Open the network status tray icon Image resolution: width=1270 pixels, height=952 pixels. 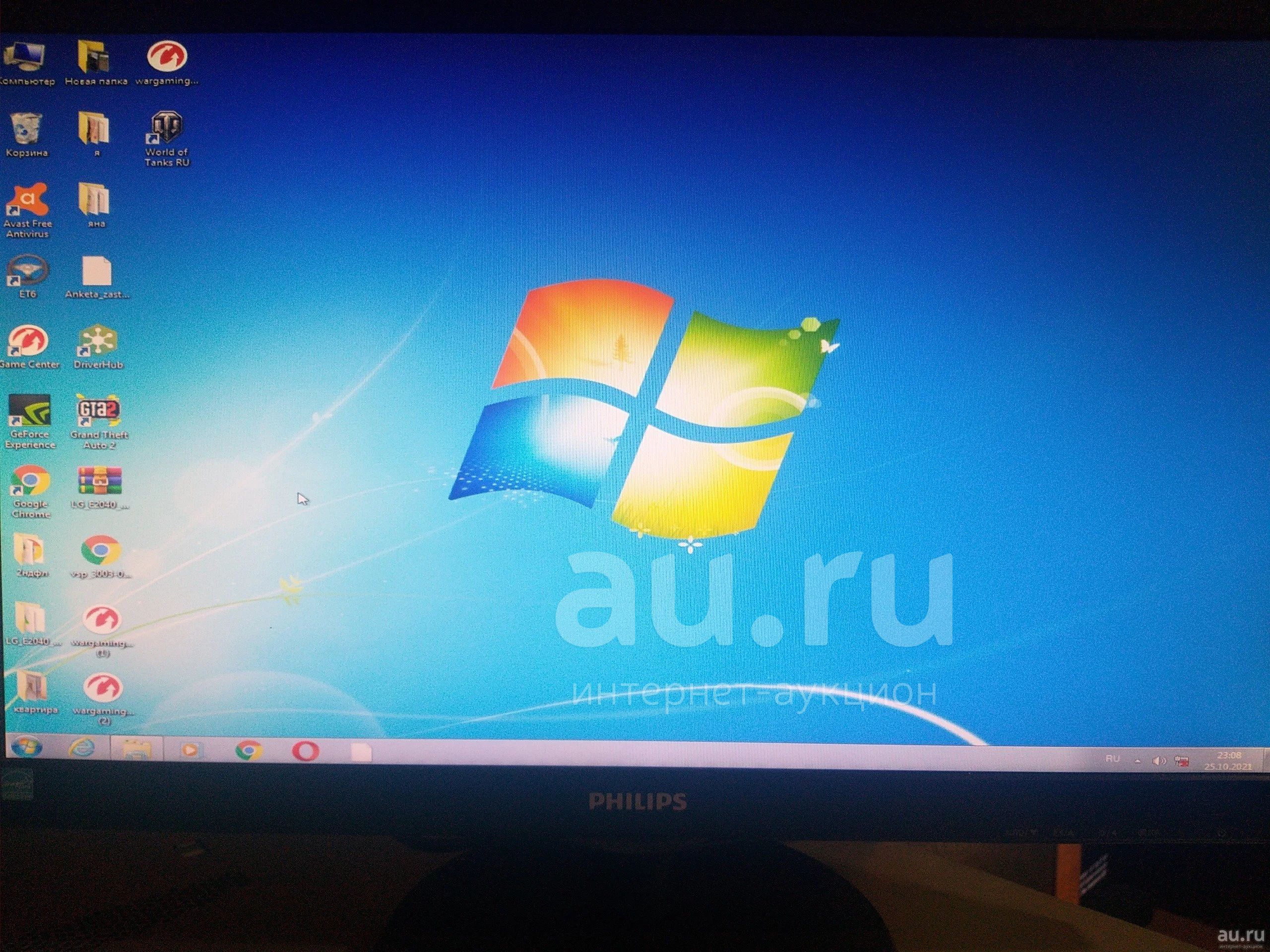(1182, 762)
